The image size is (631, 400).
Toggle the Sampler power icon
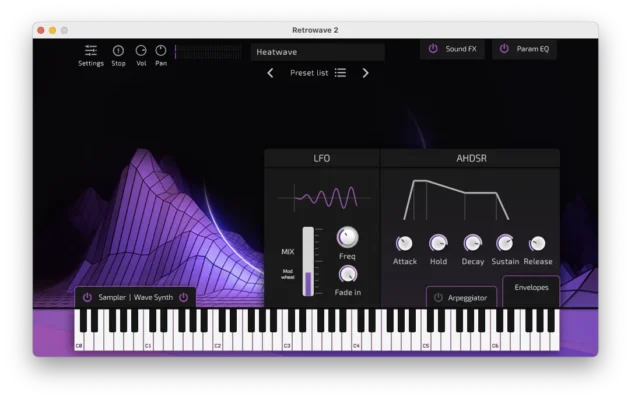point(87,297)
